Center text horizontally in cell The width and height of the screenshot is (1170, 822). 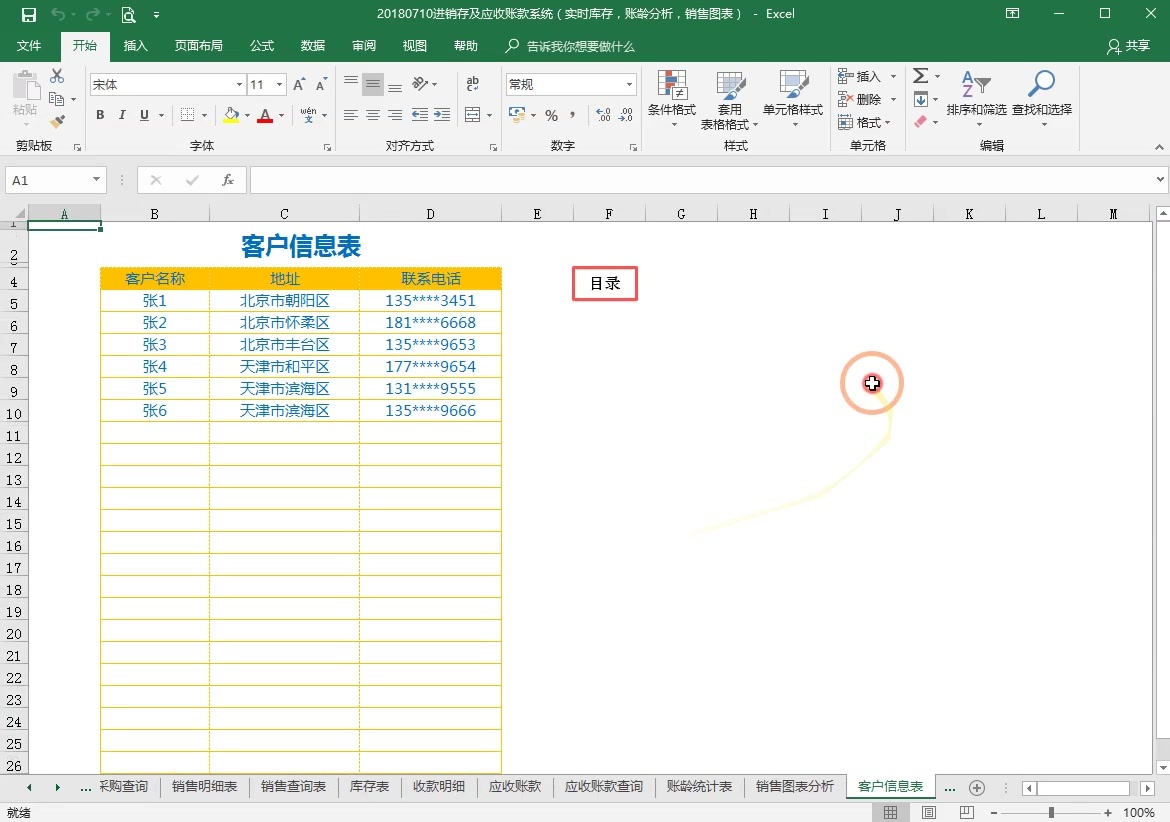(x=373, y=115)
